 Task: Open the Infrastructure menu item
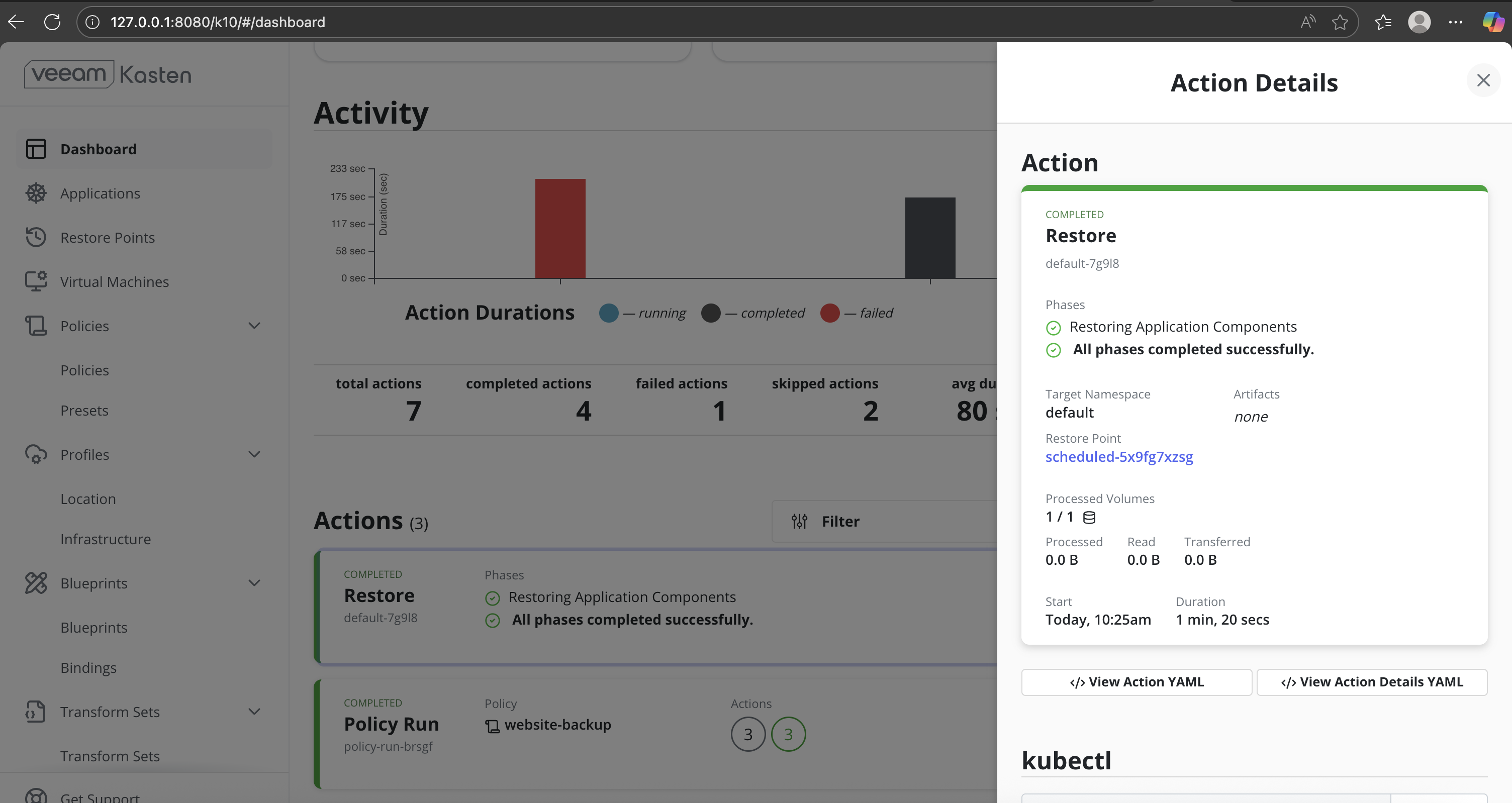pyautogui.click(x=106, y=539)
